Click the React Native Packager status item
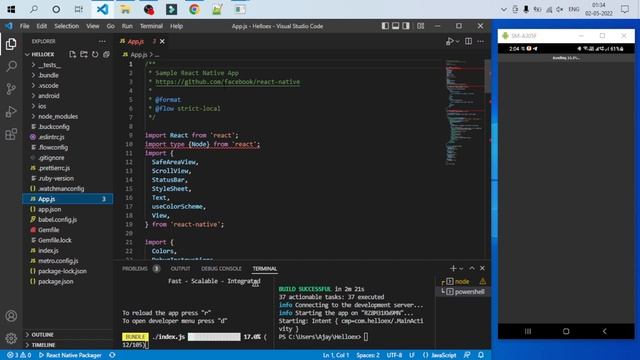 tap(70, 355)
